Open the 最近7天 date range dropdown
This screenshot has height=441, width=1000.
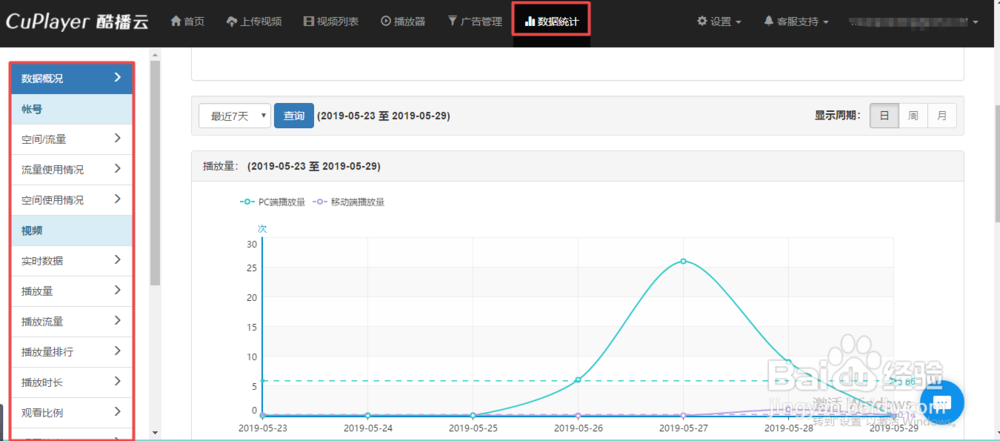(x=235, y=116)
